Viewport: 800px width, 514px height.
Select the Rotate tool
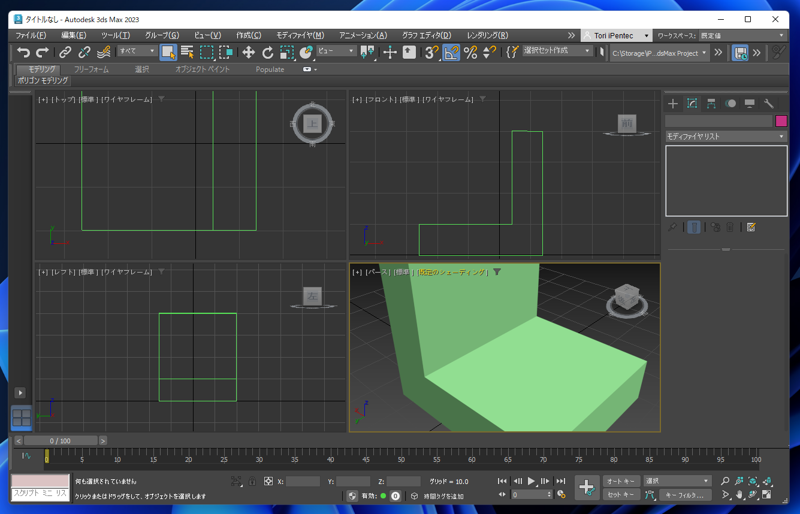(267, 52)
